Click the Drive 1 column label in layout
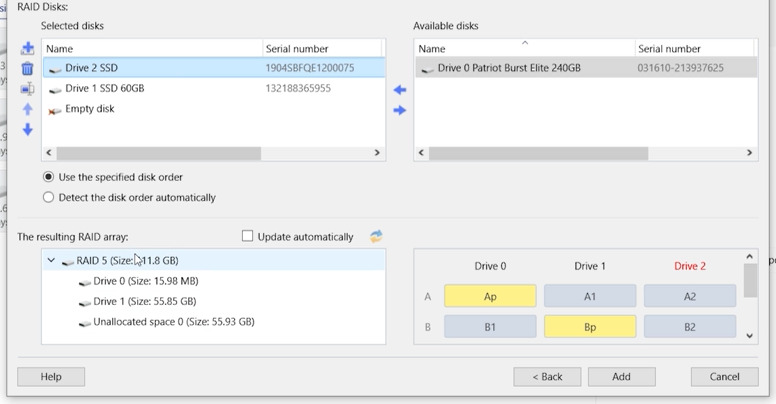The width and height of the screenshot is (776, 404). click(x=590, y=266)
